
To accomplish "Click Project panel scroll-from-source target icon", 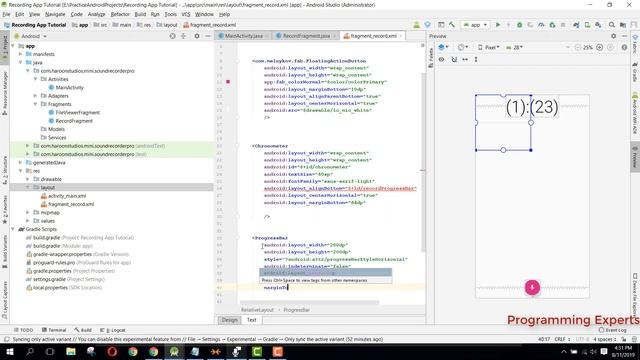I will pos(172,36).
